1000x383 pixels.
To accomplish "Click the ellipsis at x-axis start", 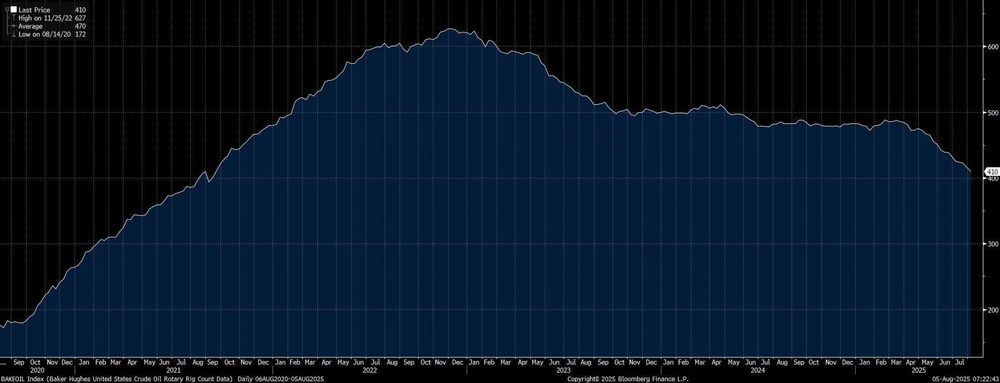I will [4, 363].
